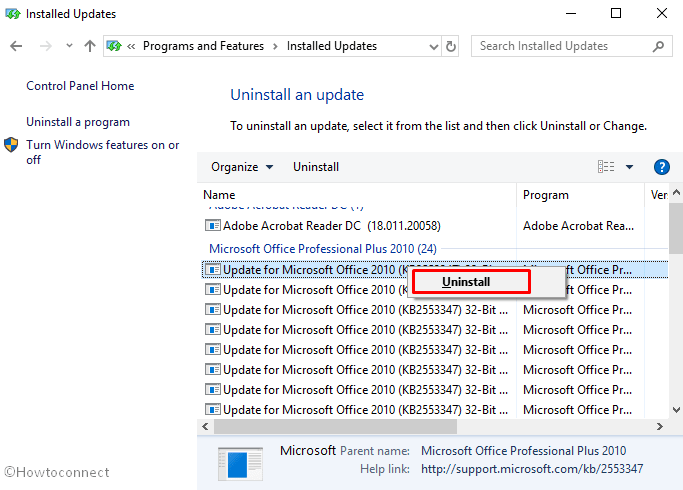Image resolution: width=683 pixels, height=490 pixels.
Task: Open the Organize dropdown menu
Action: [x=242, y=167]
